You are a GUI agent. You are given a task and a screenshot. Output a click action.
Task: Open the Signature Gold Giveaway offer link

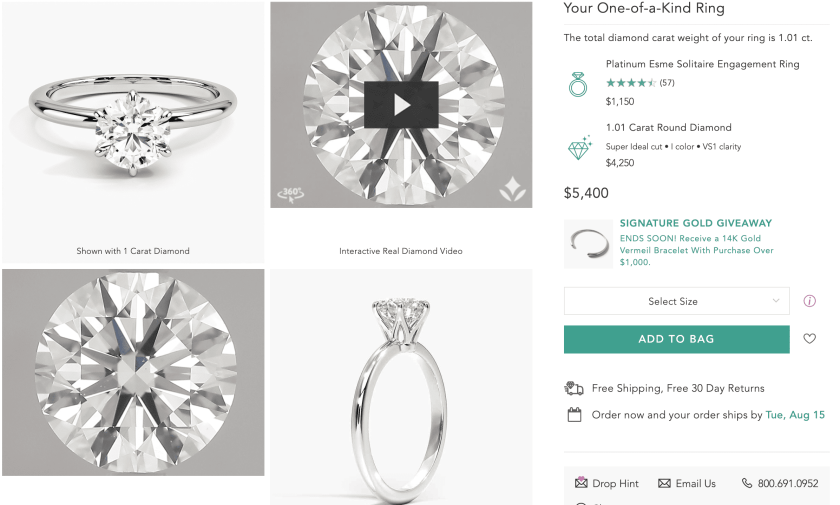pyautogui.click(x=696, y=224)
